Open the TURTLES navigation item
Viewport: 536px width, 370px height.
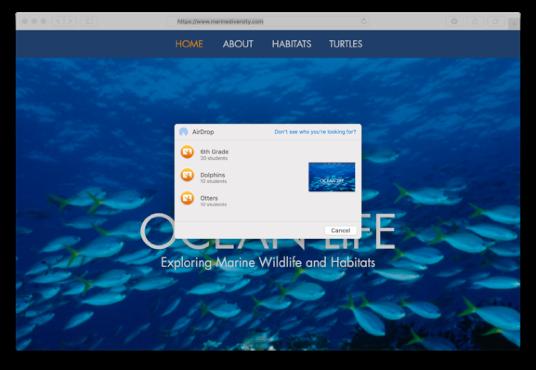(346, 44)
